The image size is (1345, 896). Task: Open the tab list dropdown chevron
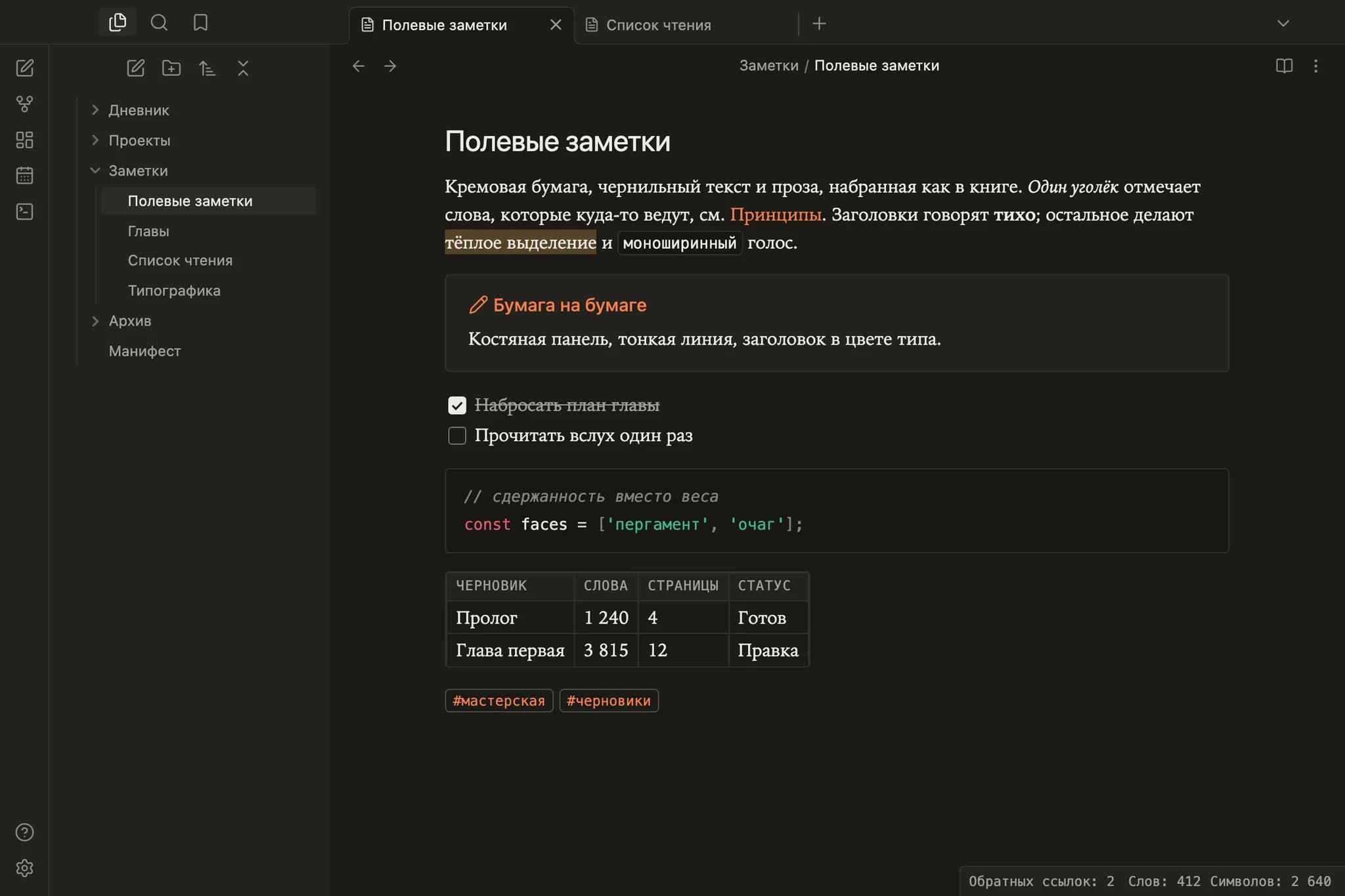pyautogui.click(x=1283, y=24)
